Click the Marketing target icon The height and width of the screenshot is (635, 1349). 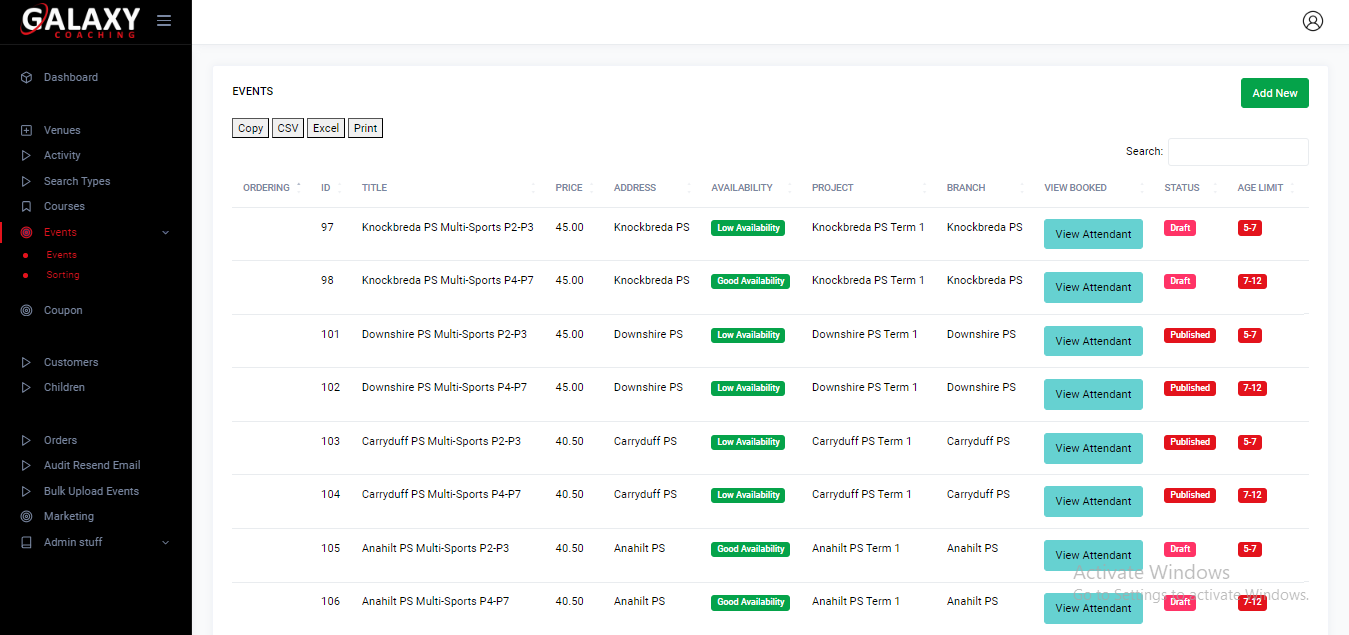[26, 517]
